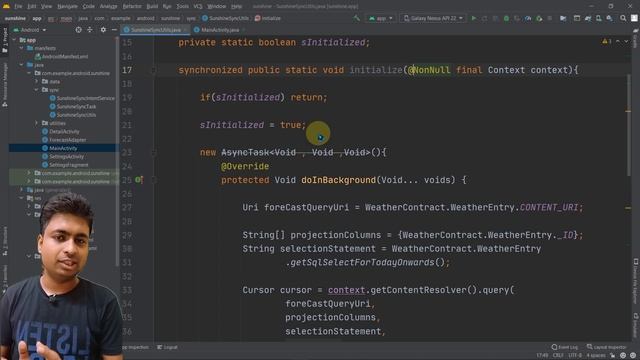Image resolution: width=640 pixels, height=360 pixels.
Task: Click the Debug app bug icon
Action: pyautogui.click(x=506, y=18)
